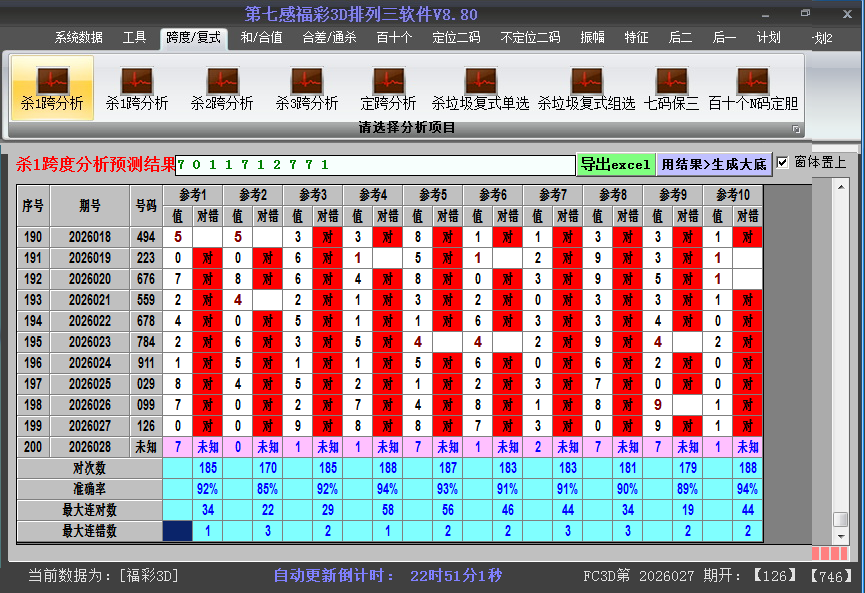Screen dimensions: 865x593
Task: Select the 杀2跨分析 analysis tool
Action: point(222,85)
